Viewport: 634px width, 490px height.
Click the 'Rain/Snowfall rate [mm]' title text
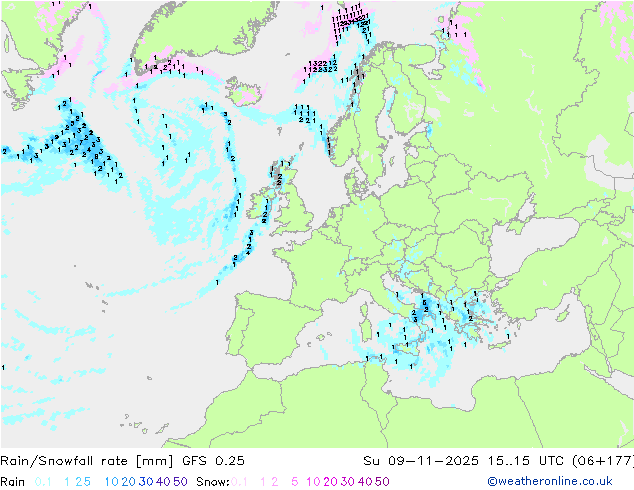[87, 461]
